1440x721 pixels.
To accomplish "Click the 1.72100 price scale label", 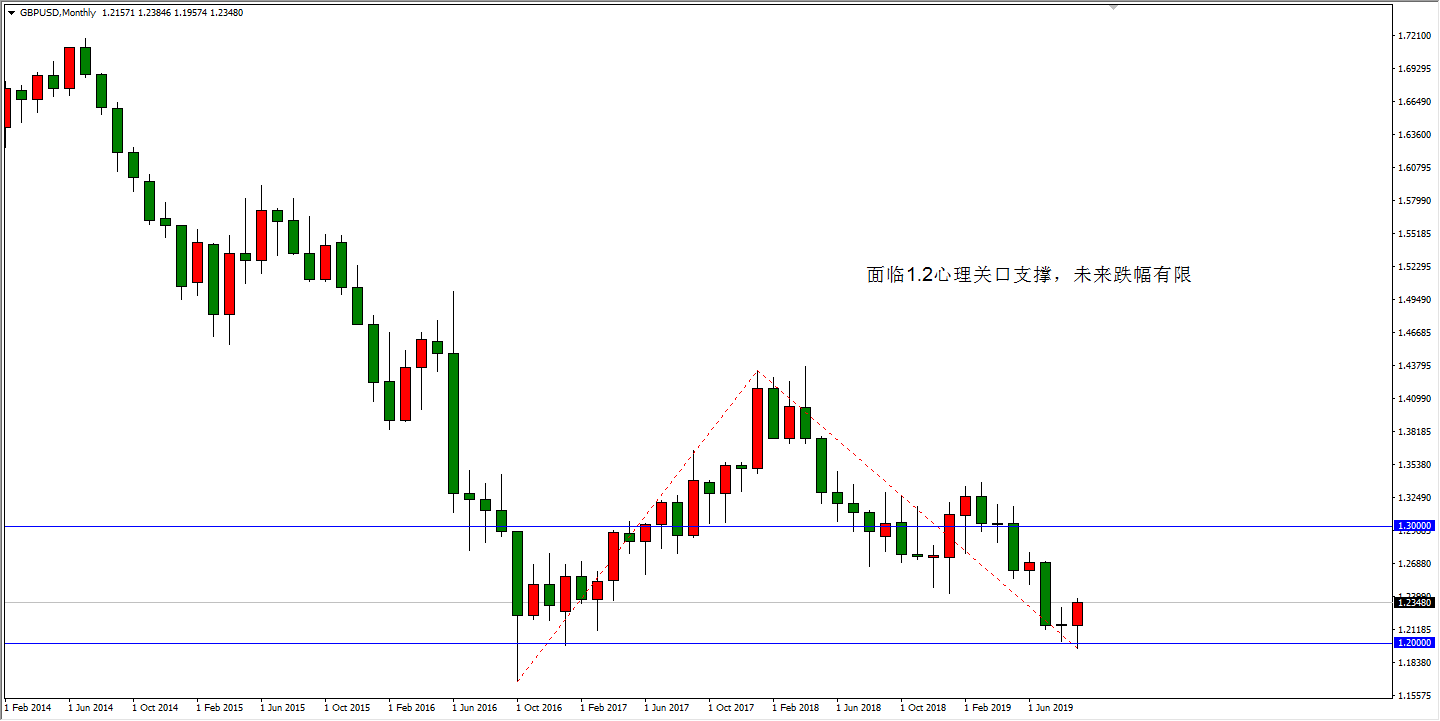I will coord(1415,36).
